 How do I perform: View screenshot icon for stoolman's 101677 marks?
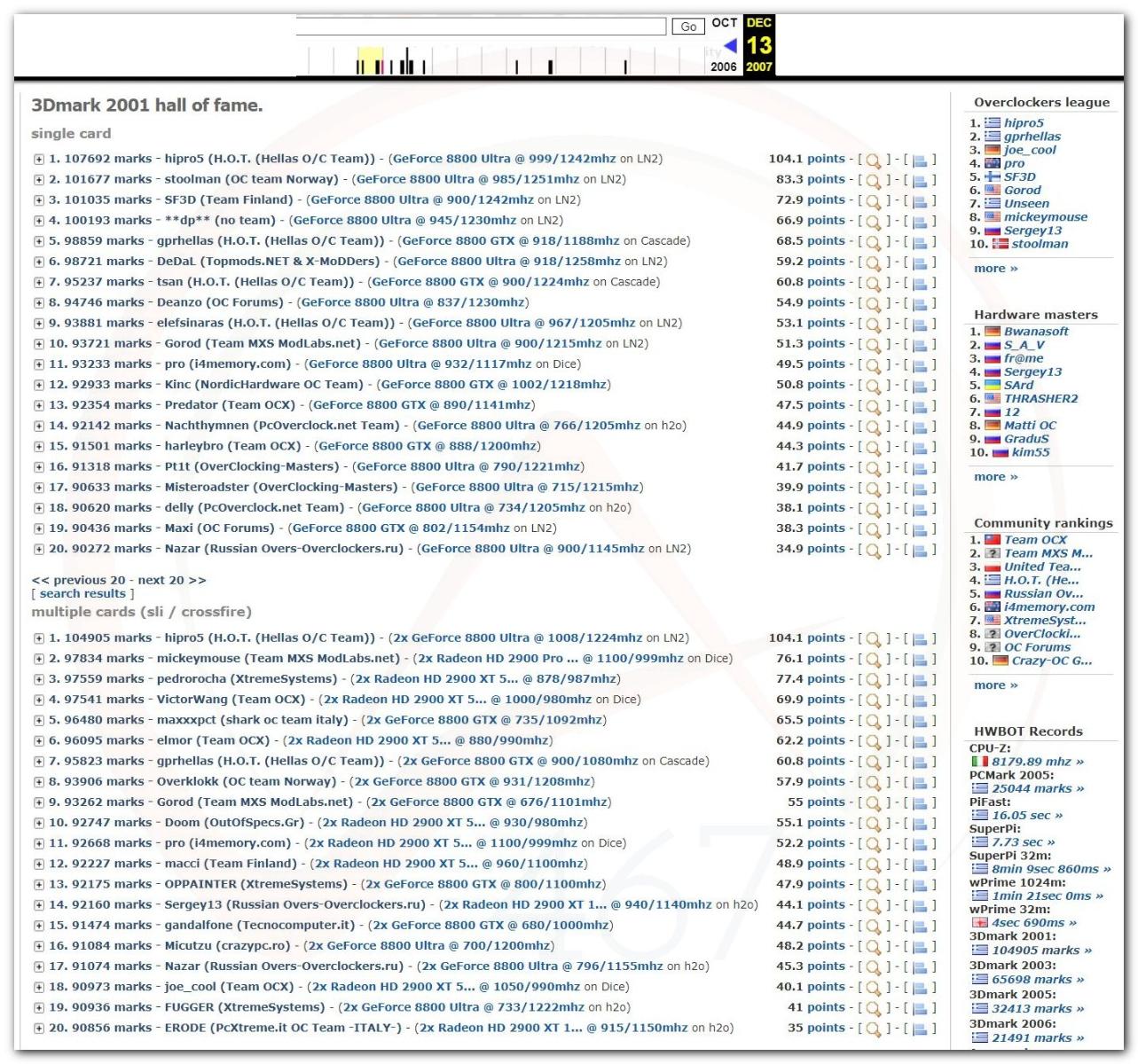click(x=920, y=181)
